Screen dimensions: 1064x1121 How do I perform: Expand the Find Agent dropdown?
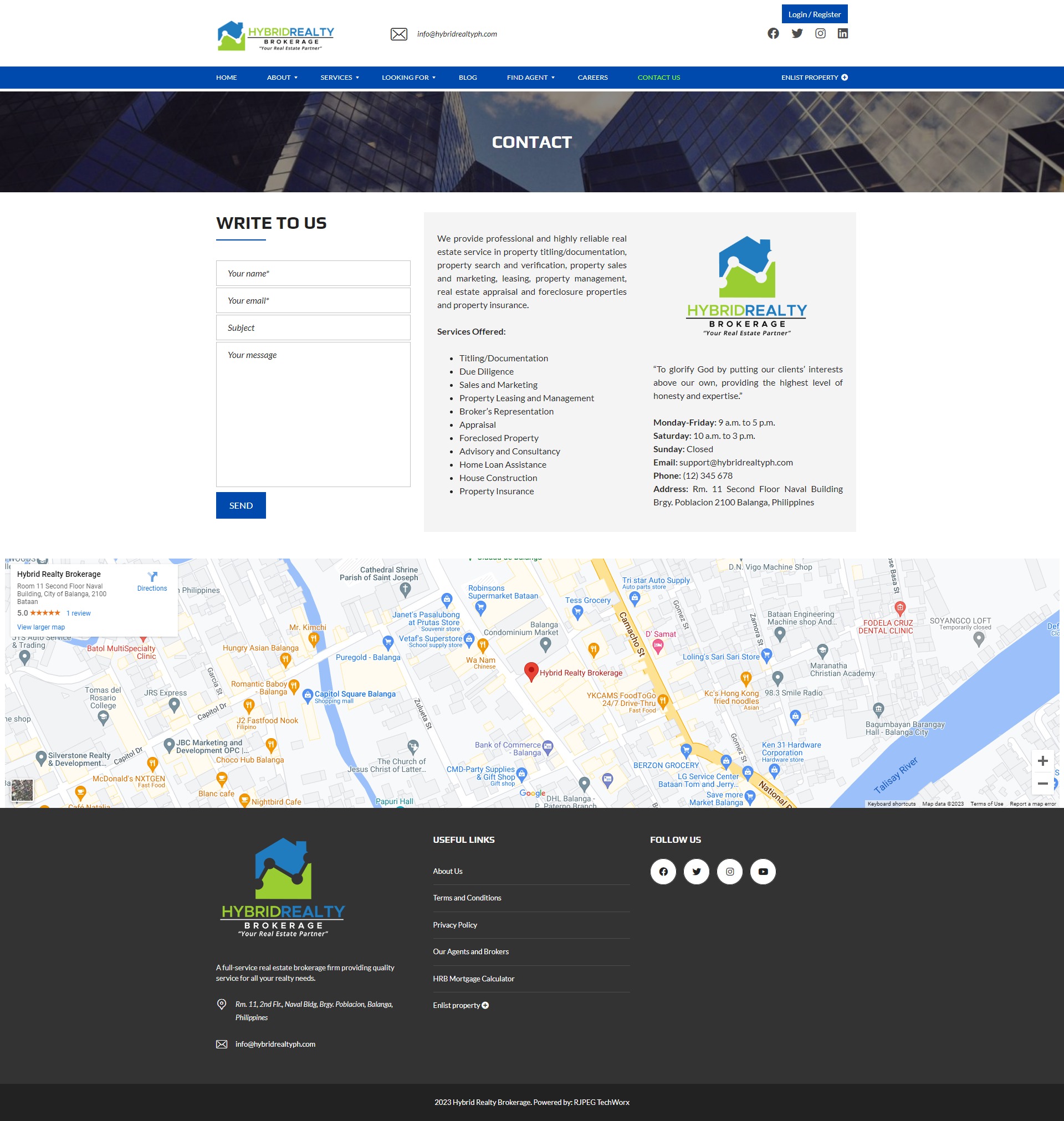point(530,78)
